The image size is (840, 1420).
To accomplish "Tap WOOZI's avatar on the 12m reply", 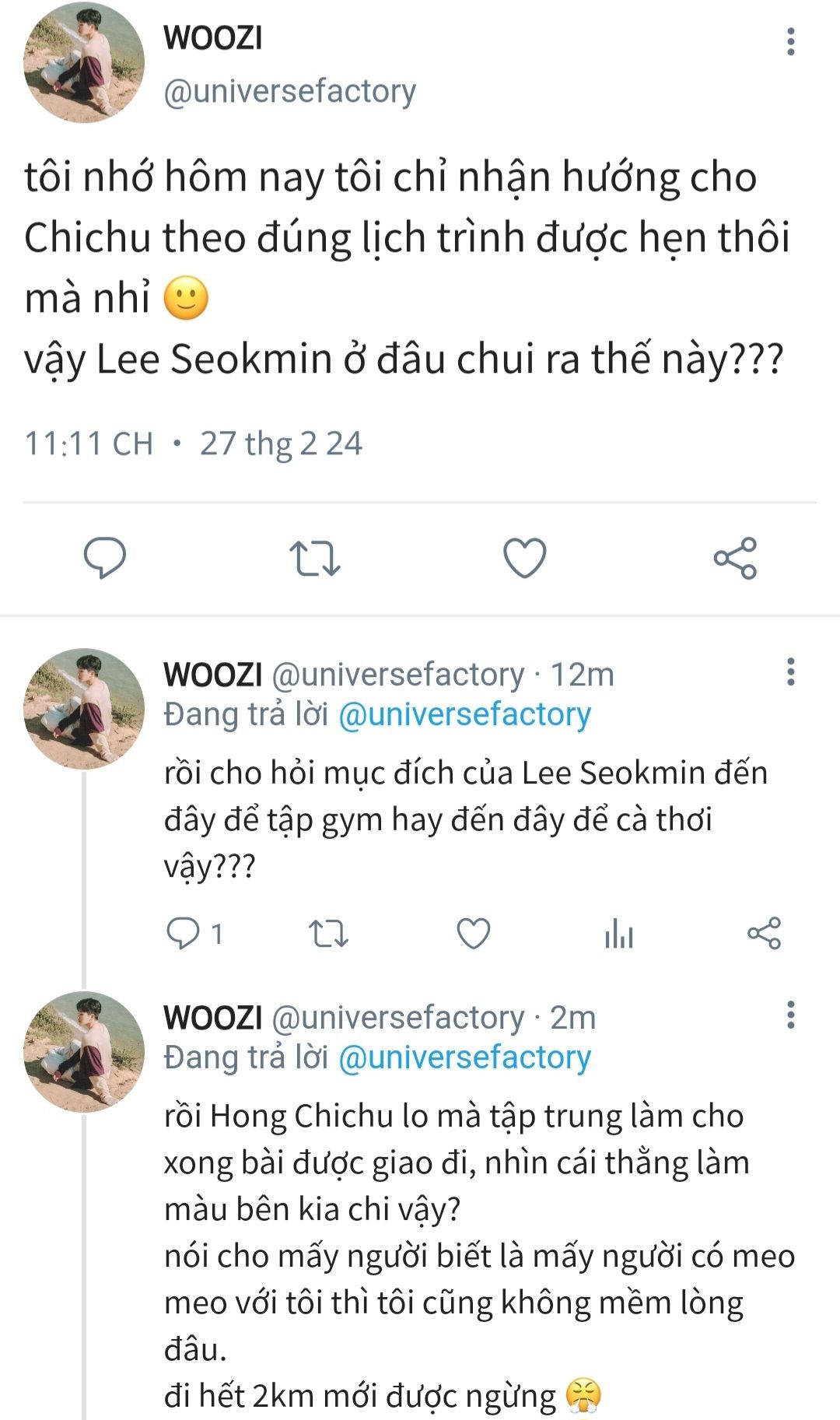I will [84, 709].
